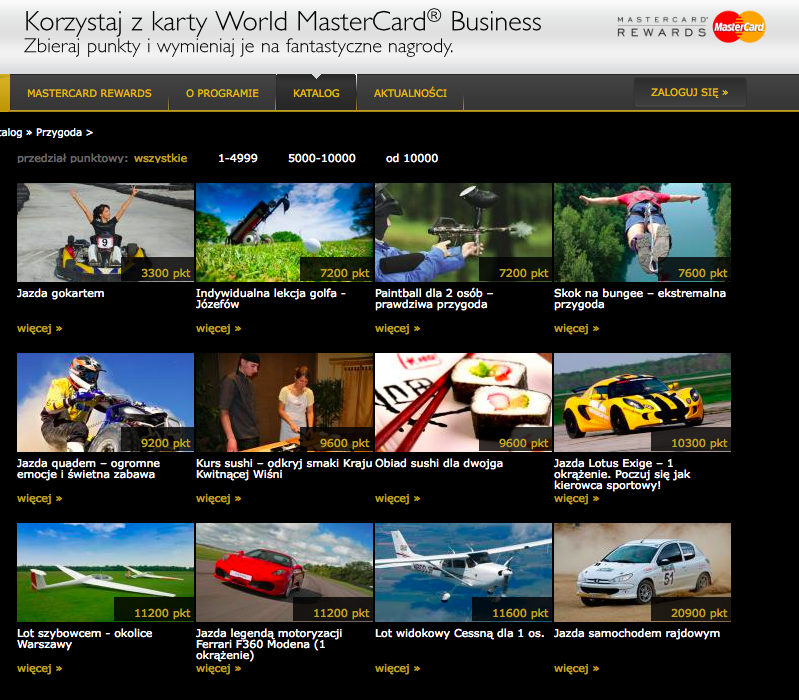Click więcej under Kurs sushi
The width and height of the screenshot is (799, 700).
pos(219,498)
